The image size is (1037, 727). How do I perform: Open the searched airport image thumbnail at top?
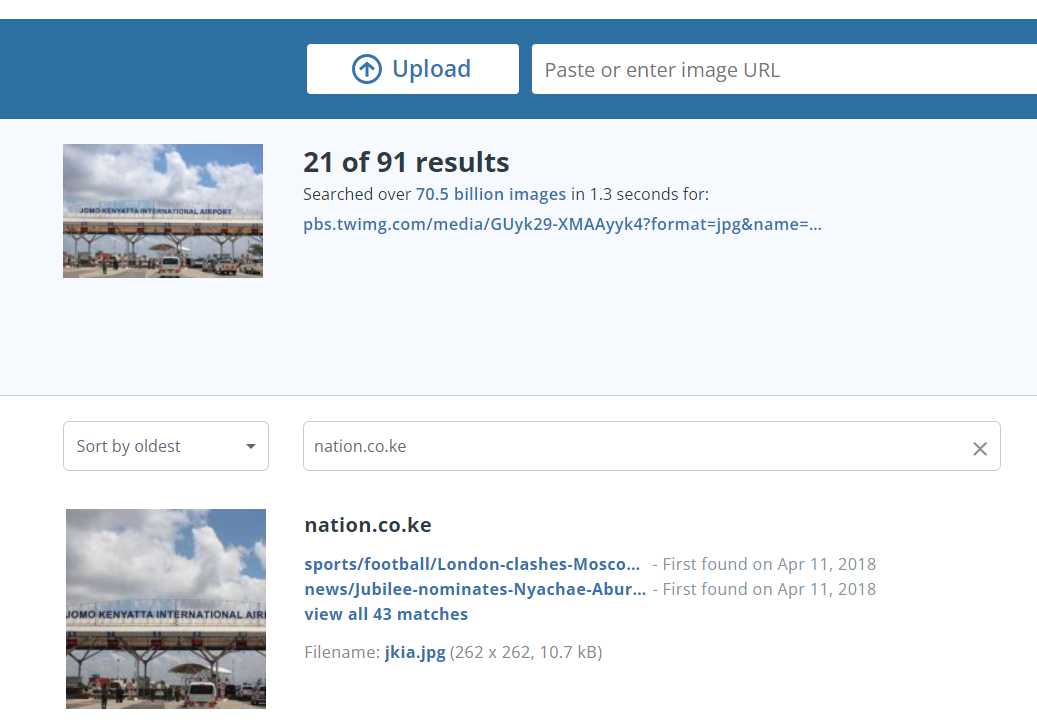pyautogui.click(x=163, y=211)
